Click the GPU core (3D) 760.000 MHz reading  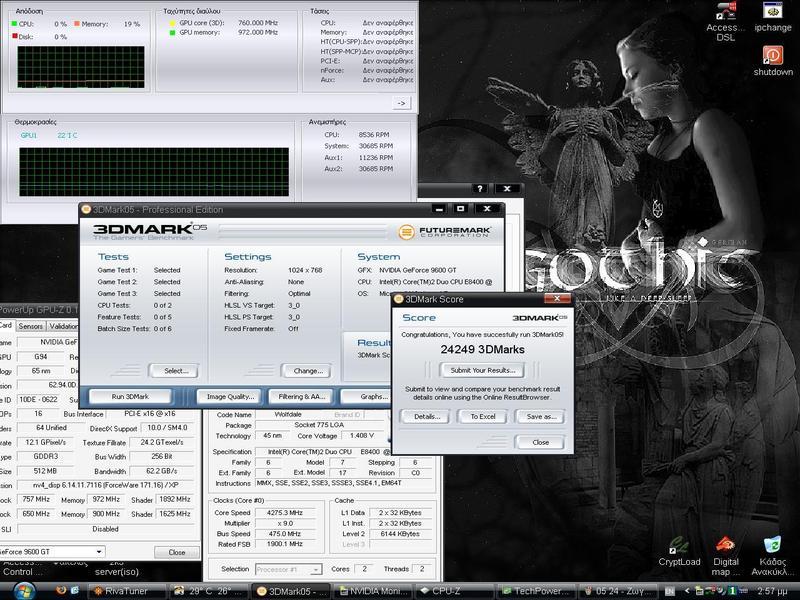point(258,22)
